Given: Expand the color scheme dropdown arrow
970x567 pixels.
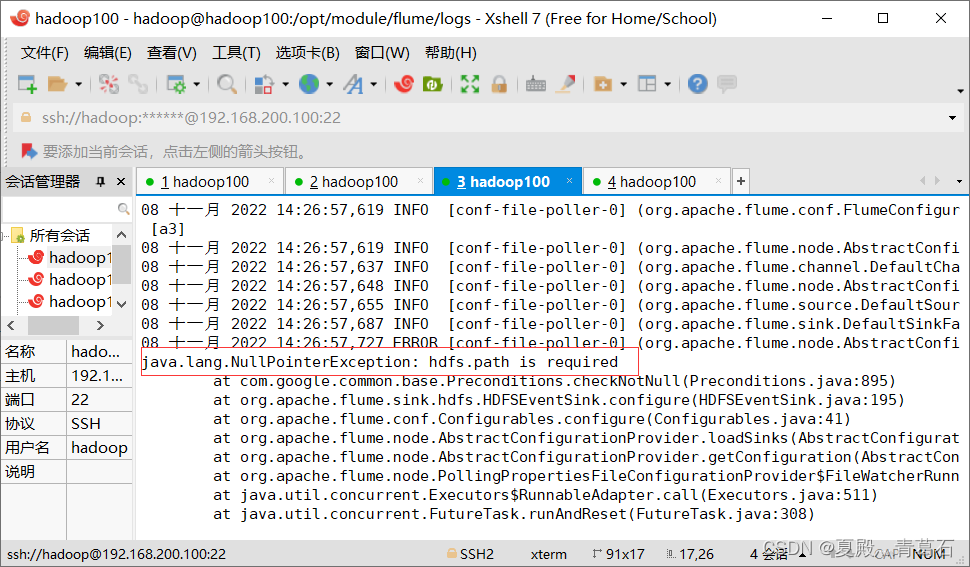Looking at the screenshot, I should pyautogui.click(x=285, y=84).
